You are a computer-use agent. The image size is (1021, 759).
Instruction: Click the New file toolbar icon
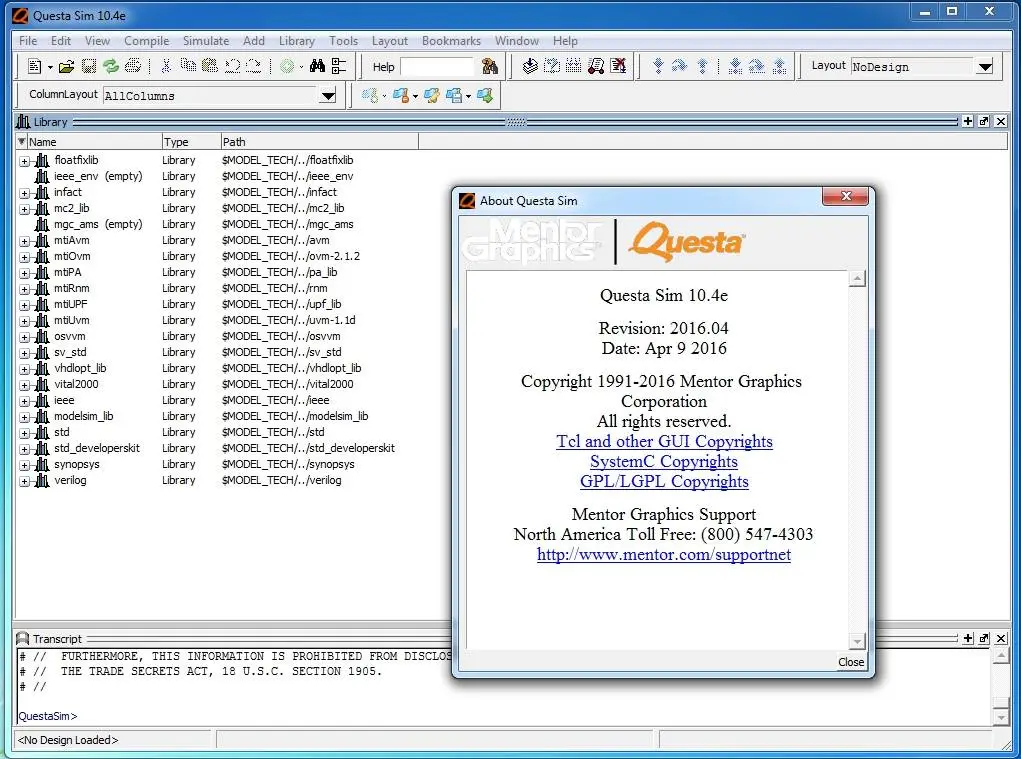pyautogui.click(x=35, y=66)
